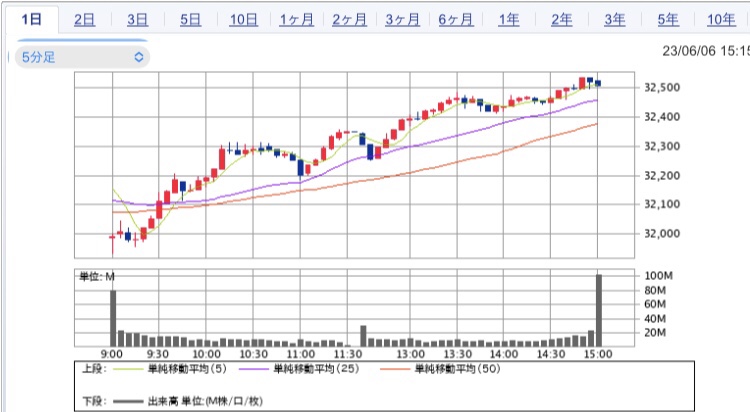Click the 32,200 price axis label
The image size is (750, 412).
click(x=662, y=176)
